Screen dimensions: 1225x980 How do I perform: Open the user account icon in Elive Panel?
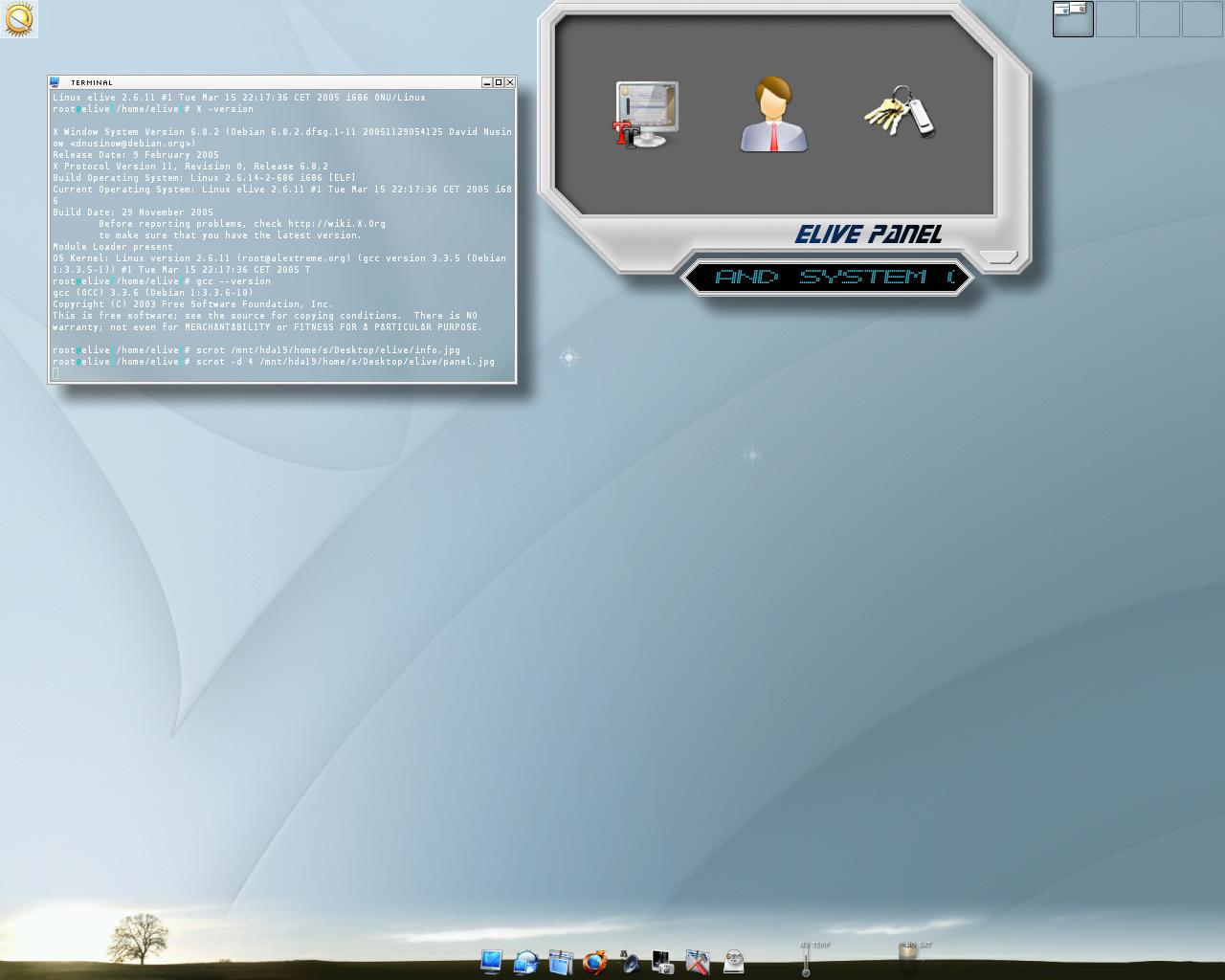(x=773, y=114)
